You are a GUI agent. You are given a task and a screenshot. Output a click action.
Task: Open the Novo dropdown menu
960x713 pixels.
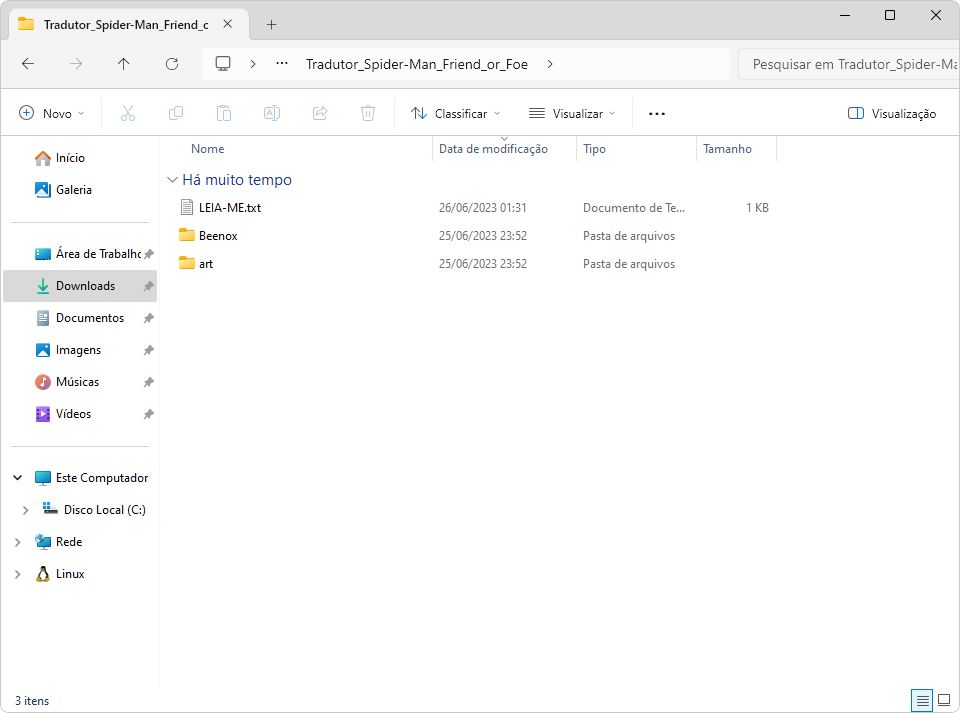click(x=51, y=113)
